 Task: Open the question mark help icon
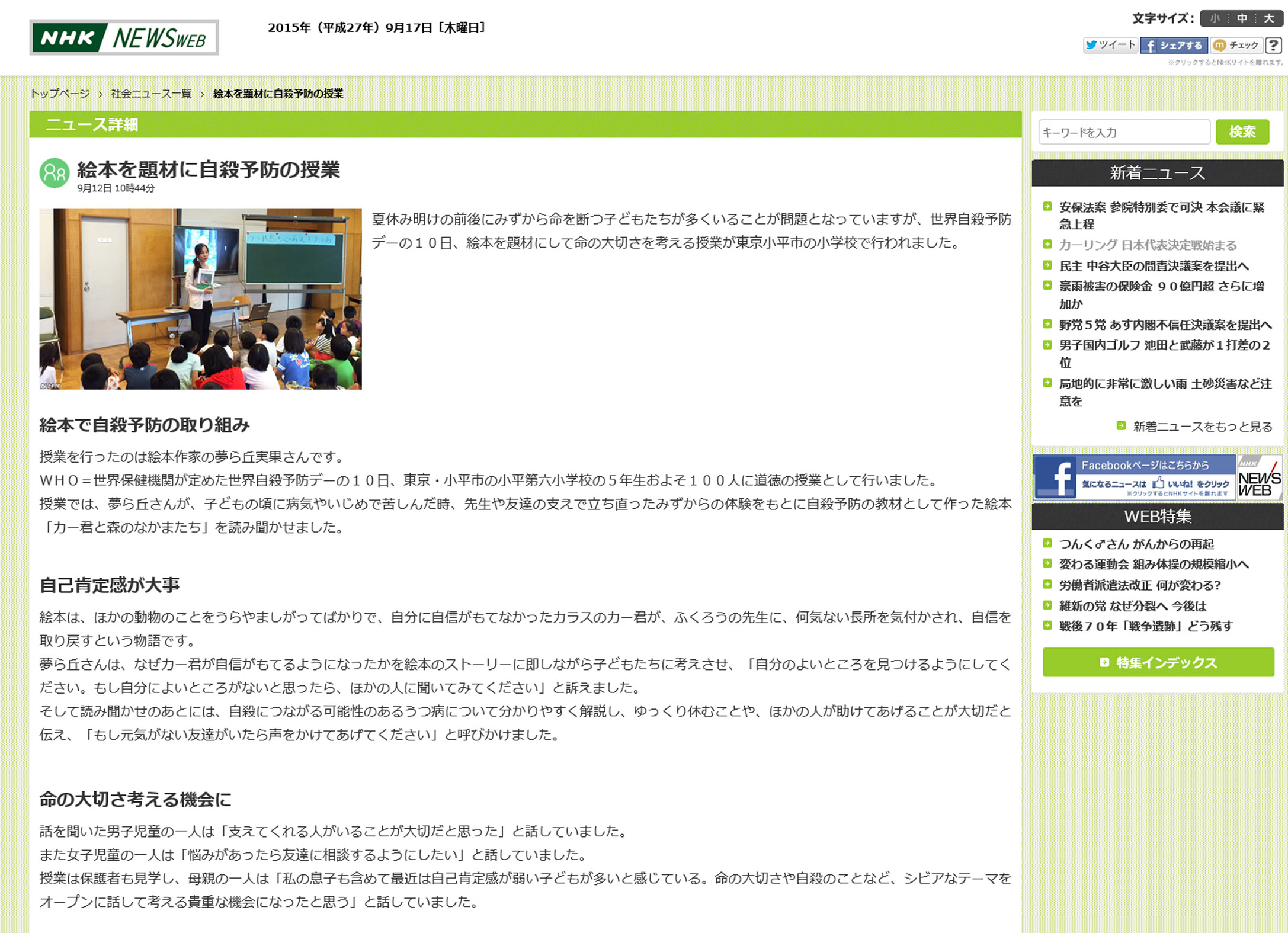click(1273, 45)
